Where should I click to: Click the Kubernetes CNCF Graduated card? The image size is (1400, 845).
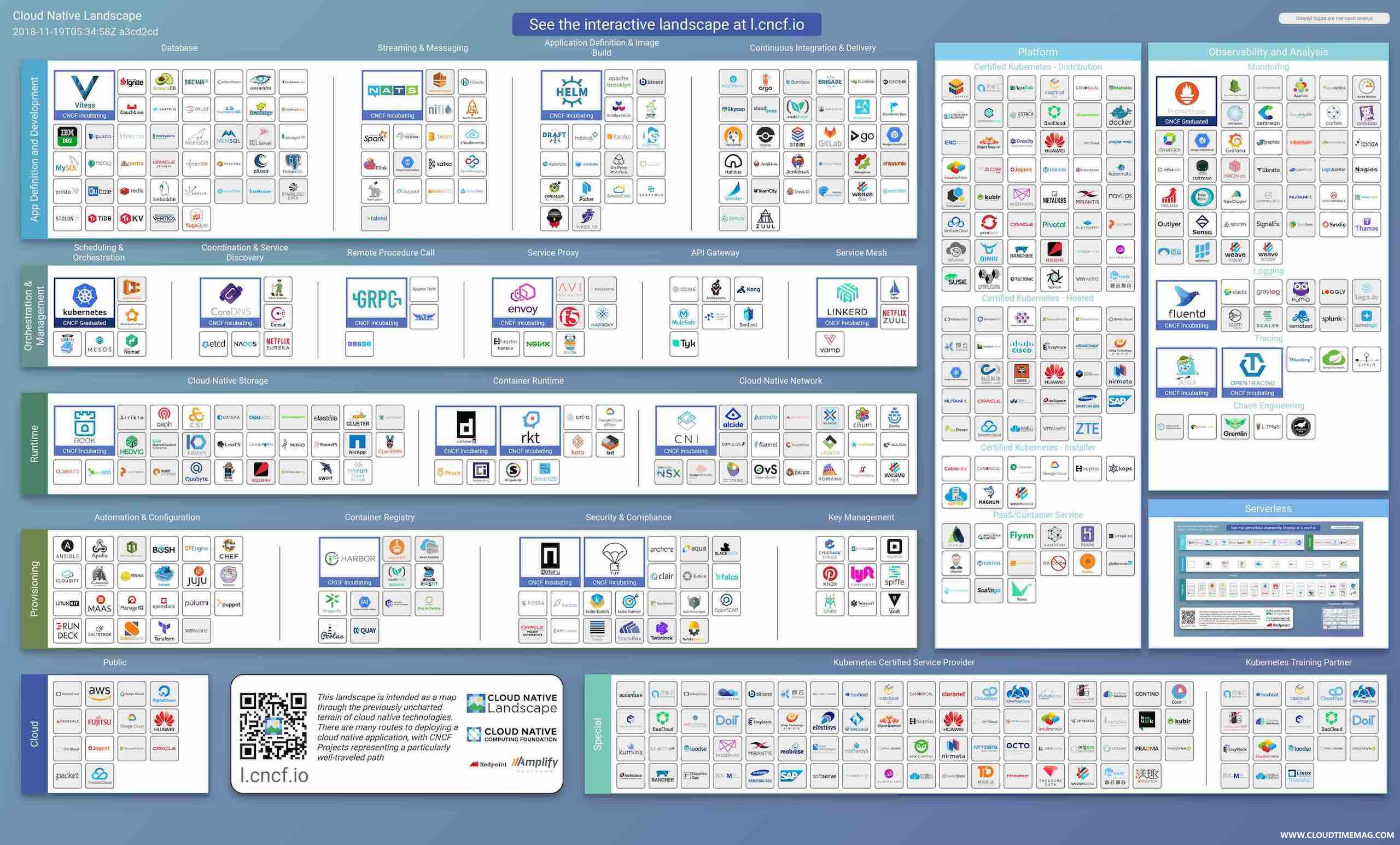[x=85, y=302]
